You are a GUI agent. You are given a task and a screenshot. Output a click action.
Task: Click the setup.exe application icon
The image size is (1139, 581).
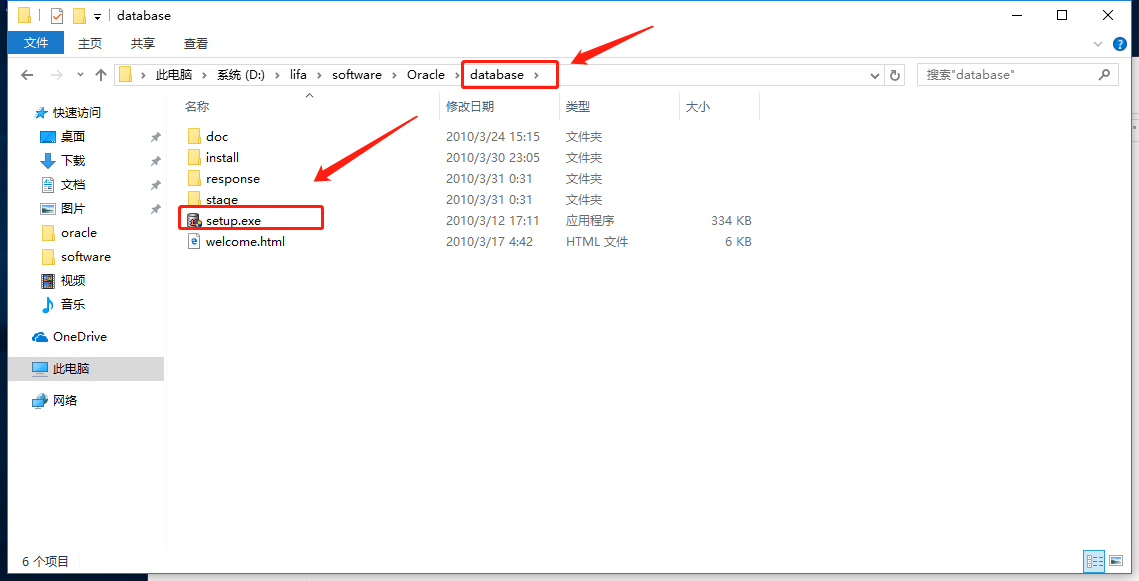coord(194,220)
